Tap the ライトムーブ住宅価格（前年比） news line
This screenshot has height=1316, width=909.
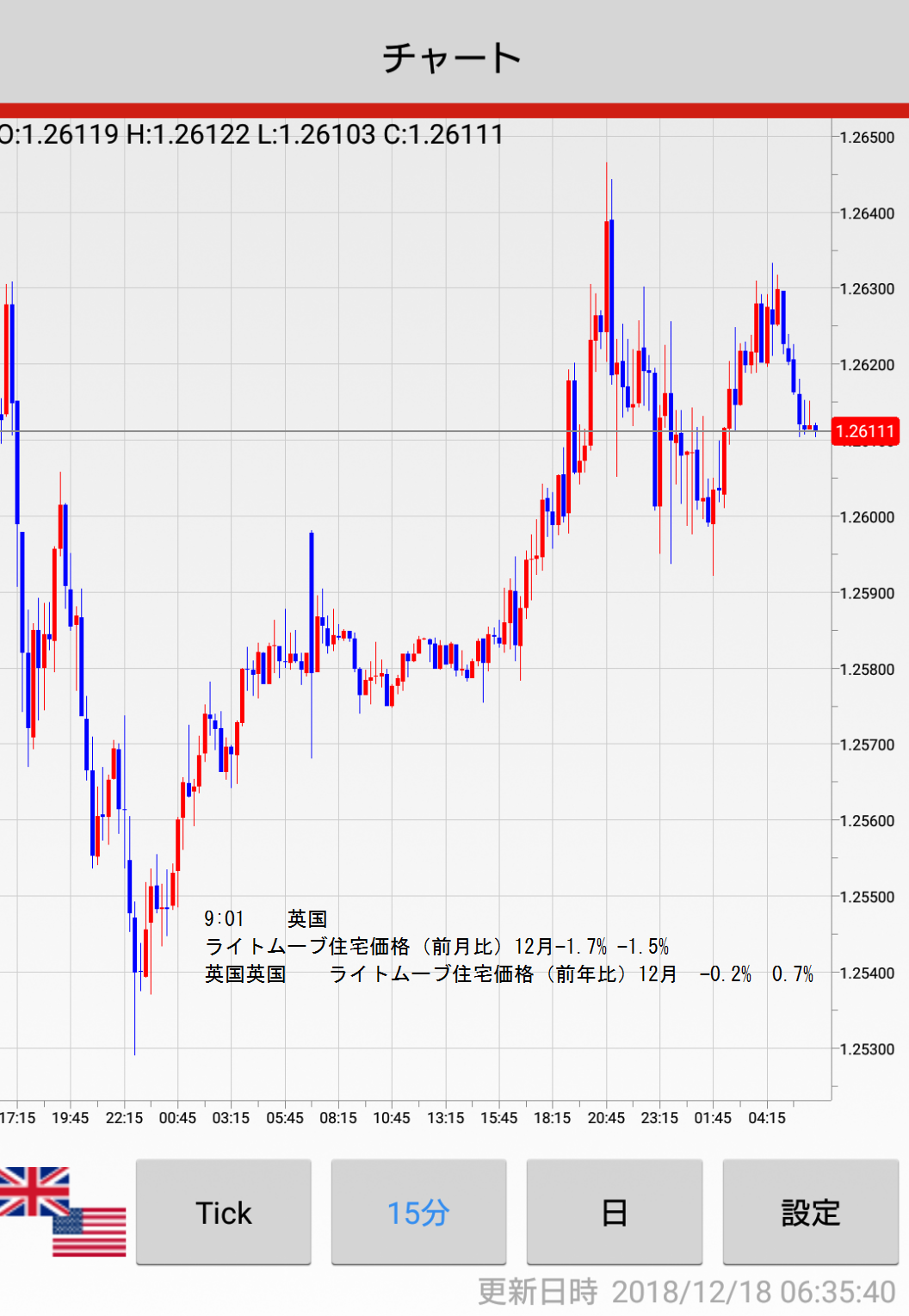(x=509, y=973)
